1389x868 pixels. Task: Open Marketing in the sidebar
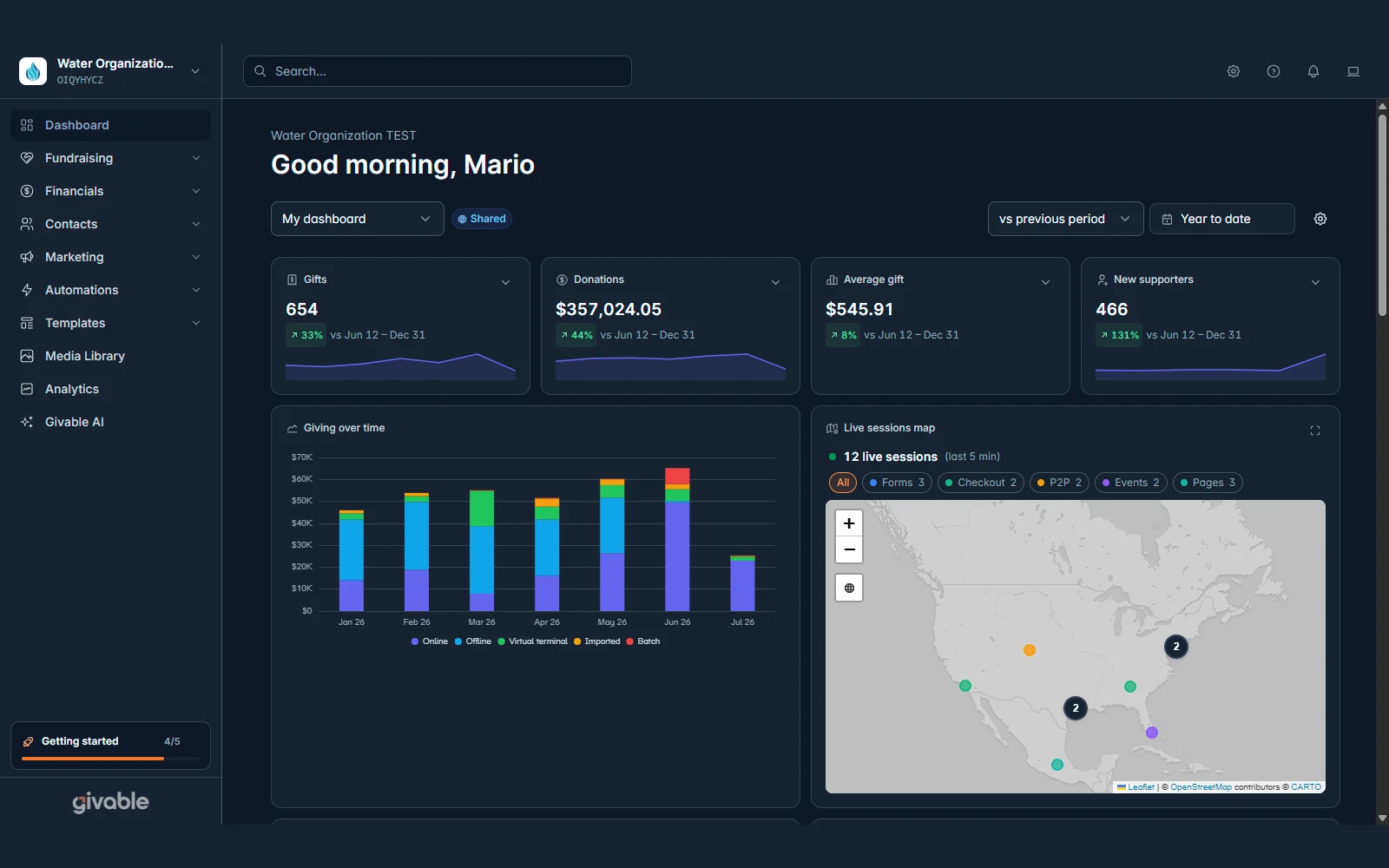(110, 257)
